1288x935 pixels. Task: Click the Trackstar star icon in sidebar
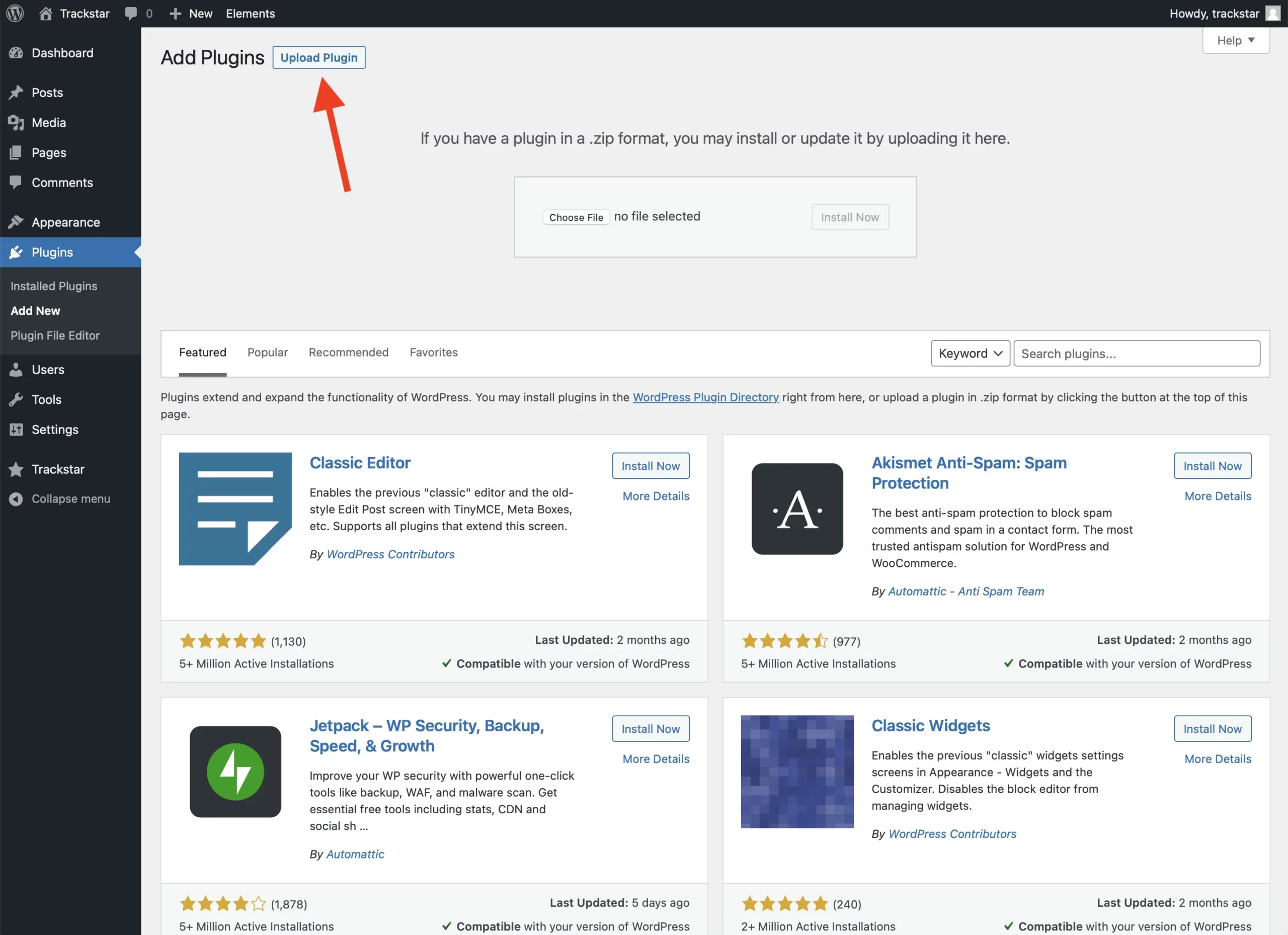pos(16,469)
